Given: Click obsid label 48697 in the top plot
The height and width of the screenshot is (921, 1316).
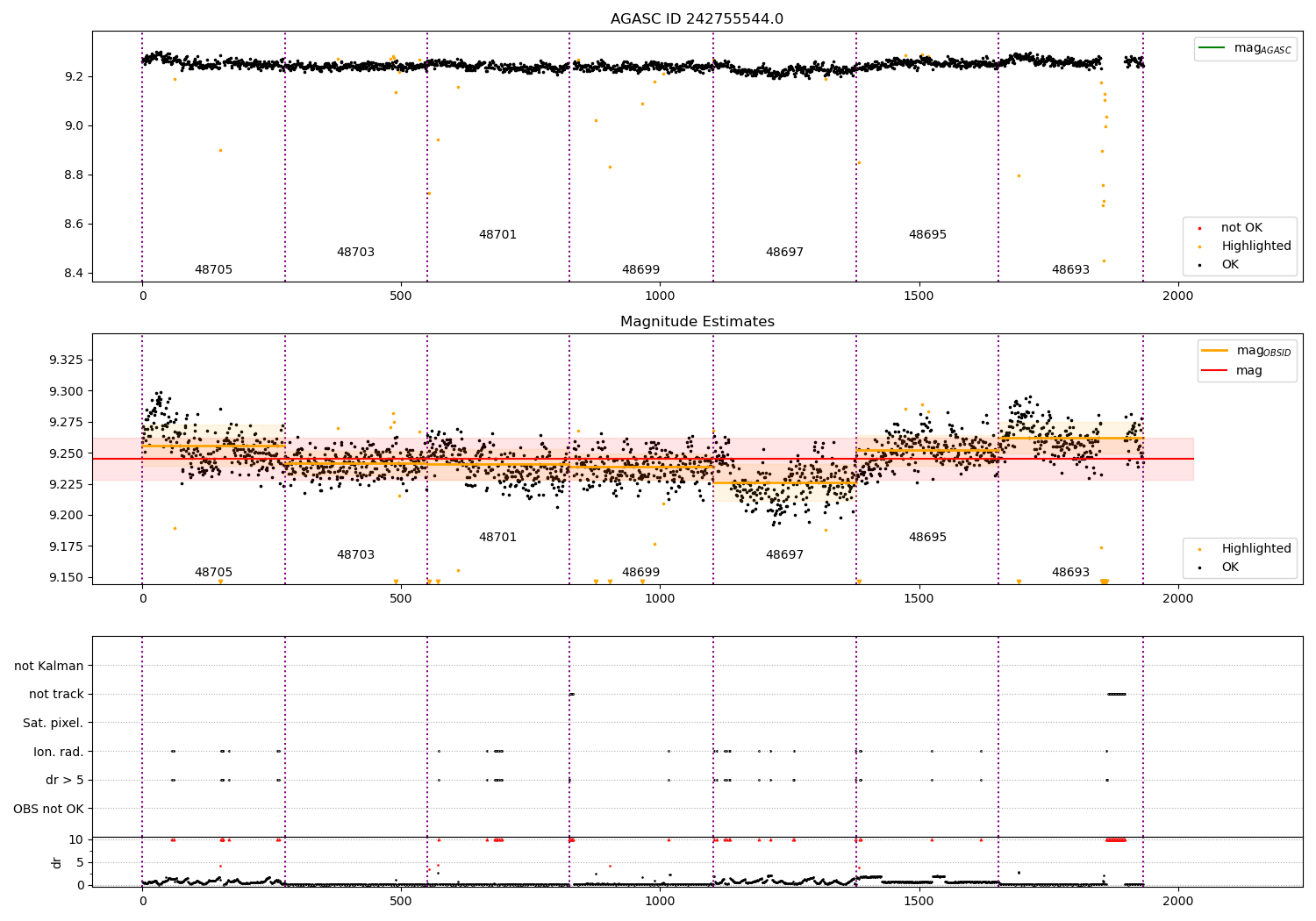Looking at the screenshot, I should [784, 253].
